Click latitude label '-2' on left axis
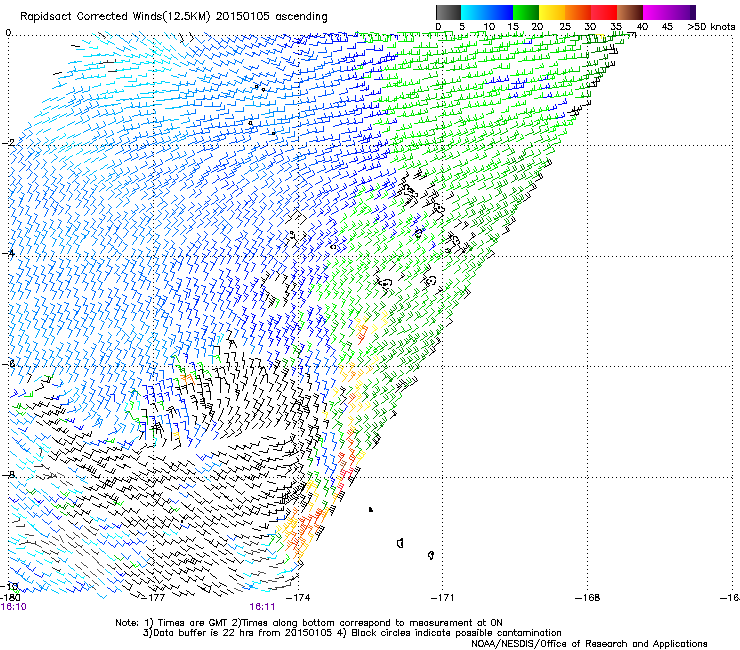 (x=8, y=143)
